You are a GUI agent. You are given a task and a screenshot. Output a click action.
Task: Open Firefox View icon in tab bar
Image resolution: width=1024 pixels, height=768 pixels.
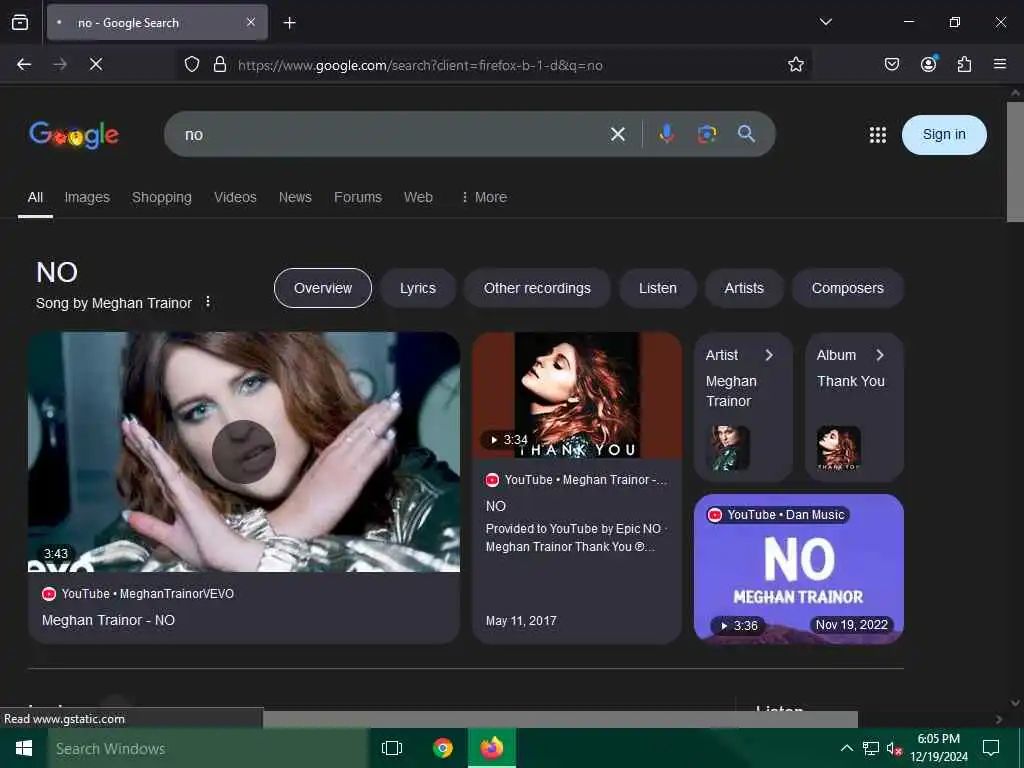pyautogui.click(x=20, y=22)
